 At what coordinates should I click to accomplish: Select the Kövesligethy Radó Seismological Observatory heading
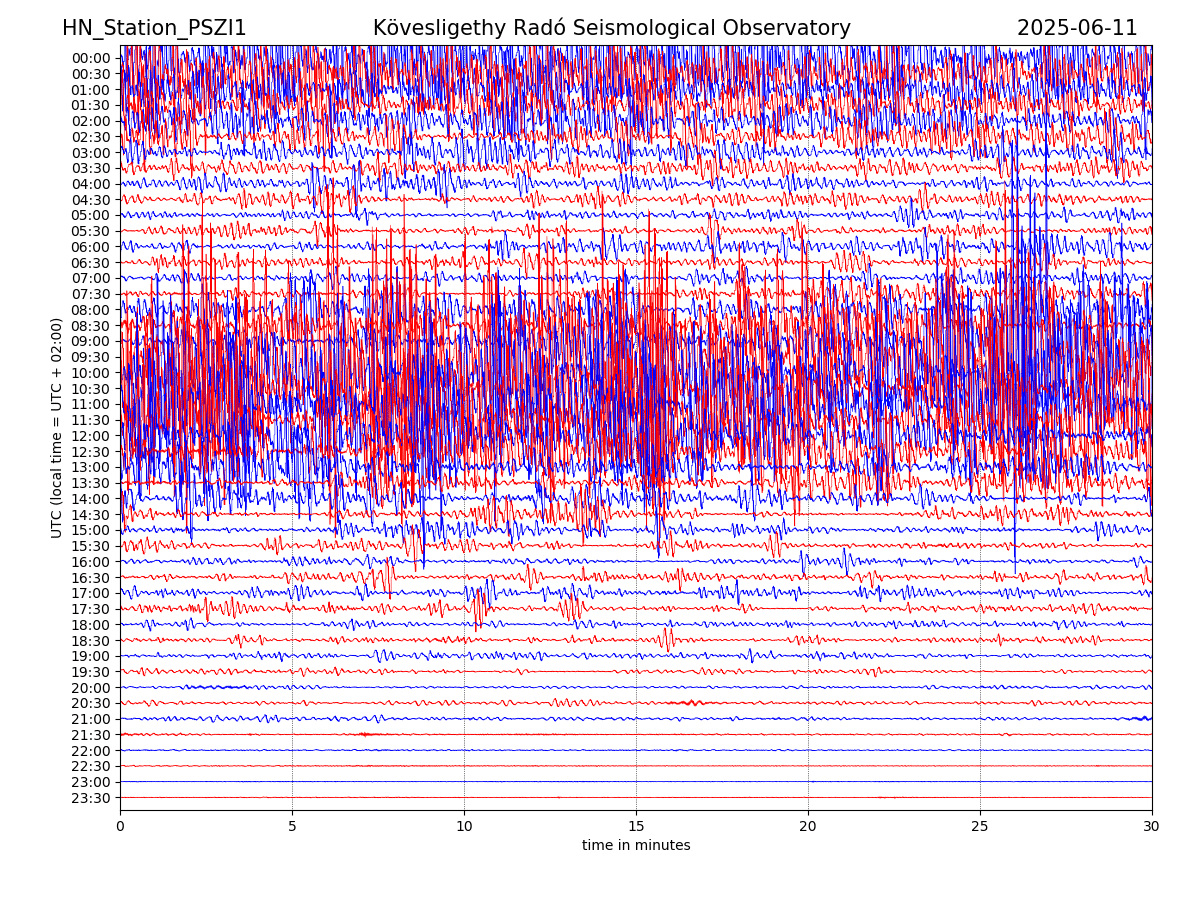pyautogui.click(x=611, y=28)
